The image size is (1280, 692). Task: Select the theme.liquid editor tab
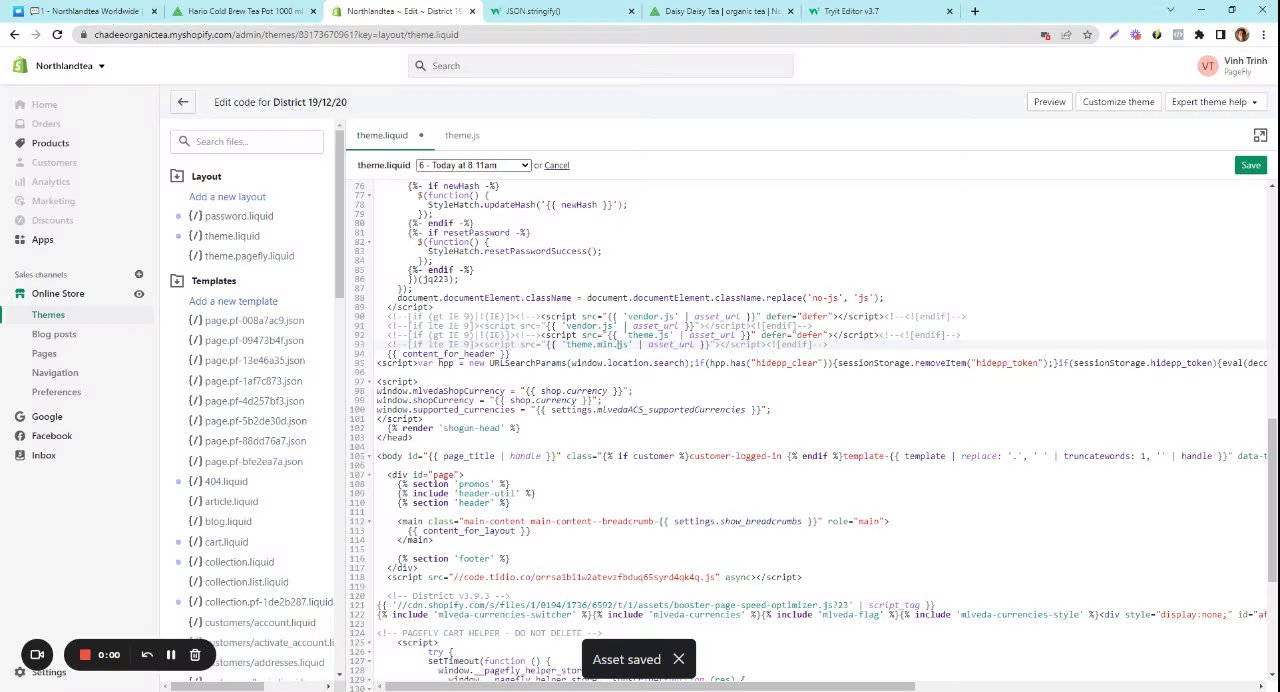(382, 135)
